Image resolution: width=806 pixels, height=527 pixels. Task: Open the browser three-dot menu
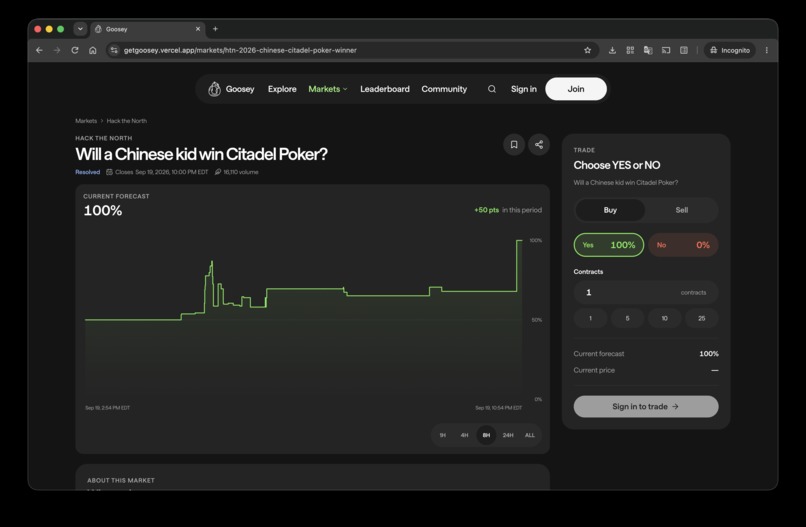[766, 50]
